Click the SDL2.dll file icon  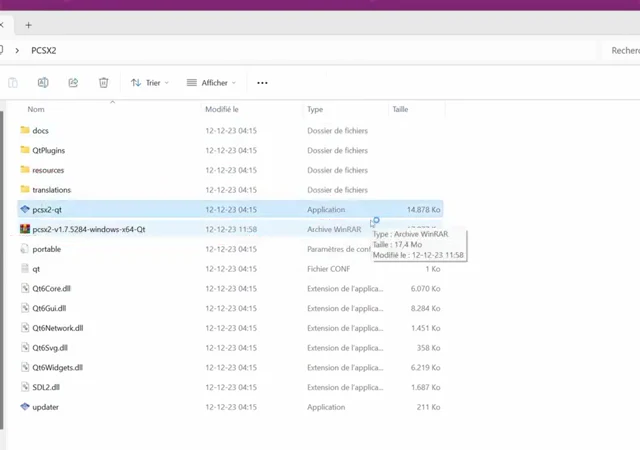click(25, 387)
